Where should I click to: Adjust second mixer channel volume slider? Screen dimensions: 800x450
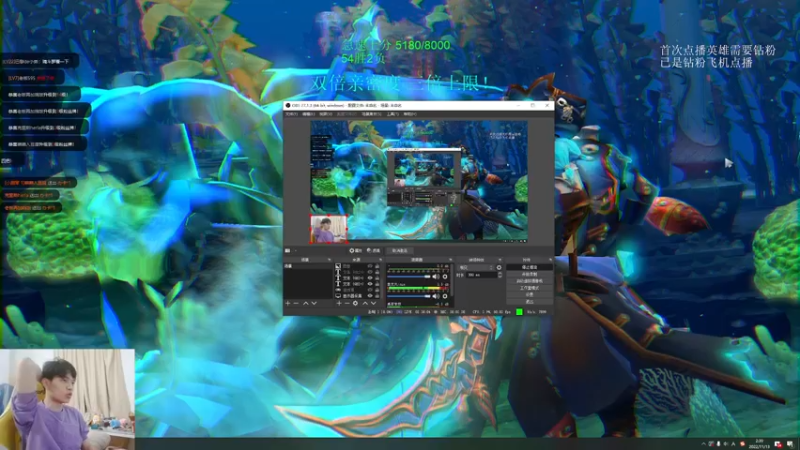(409, 296)
